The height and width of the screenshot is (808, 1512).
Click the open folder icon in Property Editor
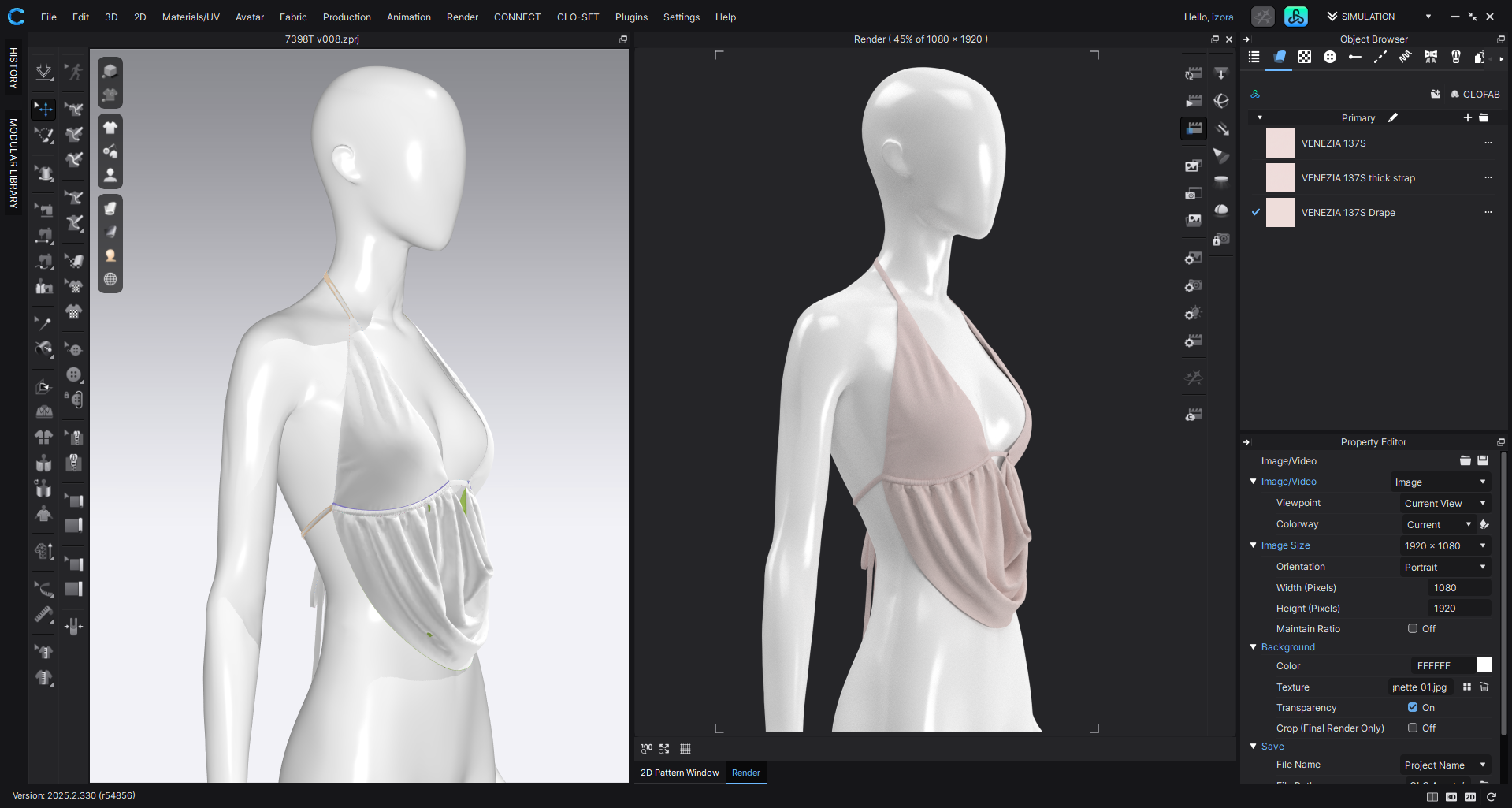point(1466,460)
